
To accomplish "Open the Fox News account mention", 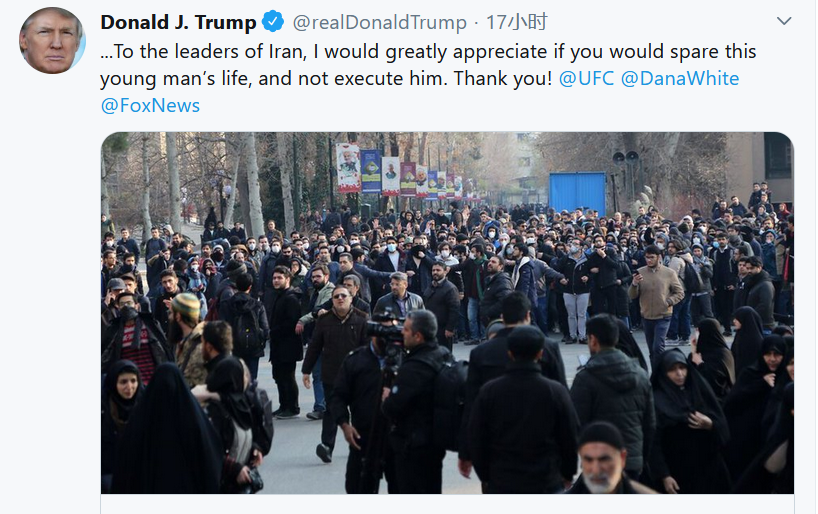I will pyautogui.click(x=150, y=105).
